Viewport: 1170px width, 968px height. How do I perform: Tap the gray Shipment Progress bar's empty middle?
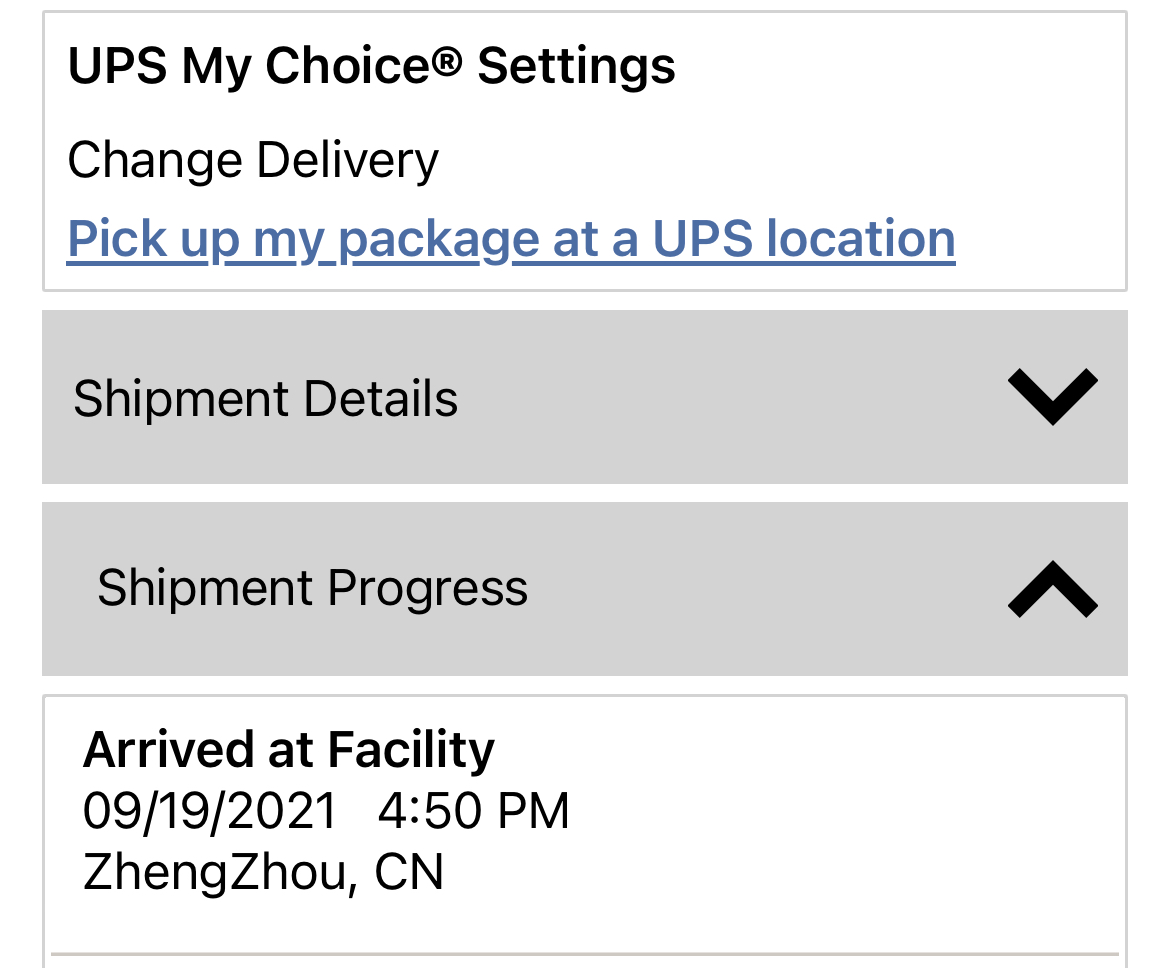760,588
